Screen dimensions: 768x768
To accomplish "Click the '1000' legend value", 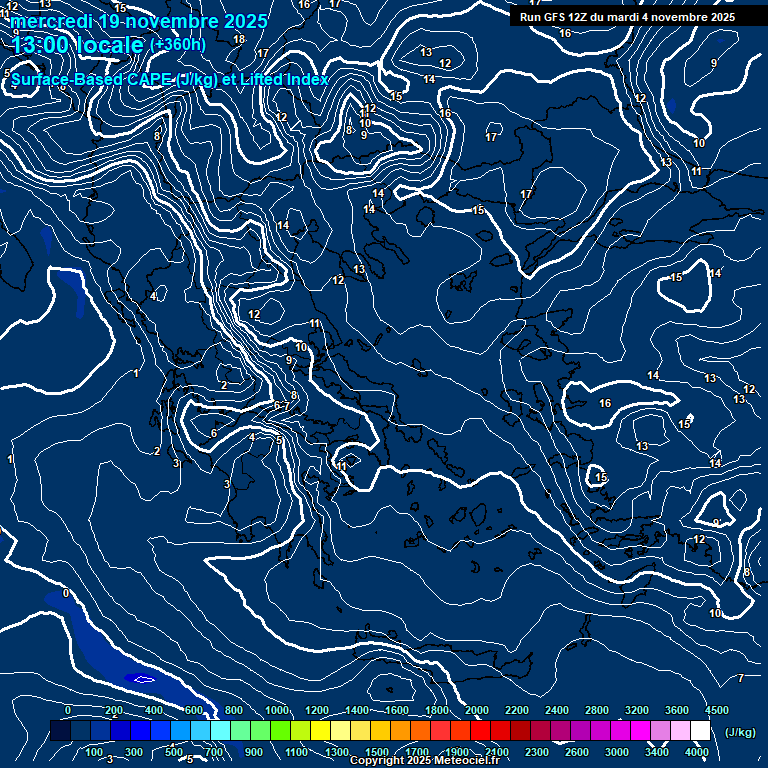I will coord(277,710).
